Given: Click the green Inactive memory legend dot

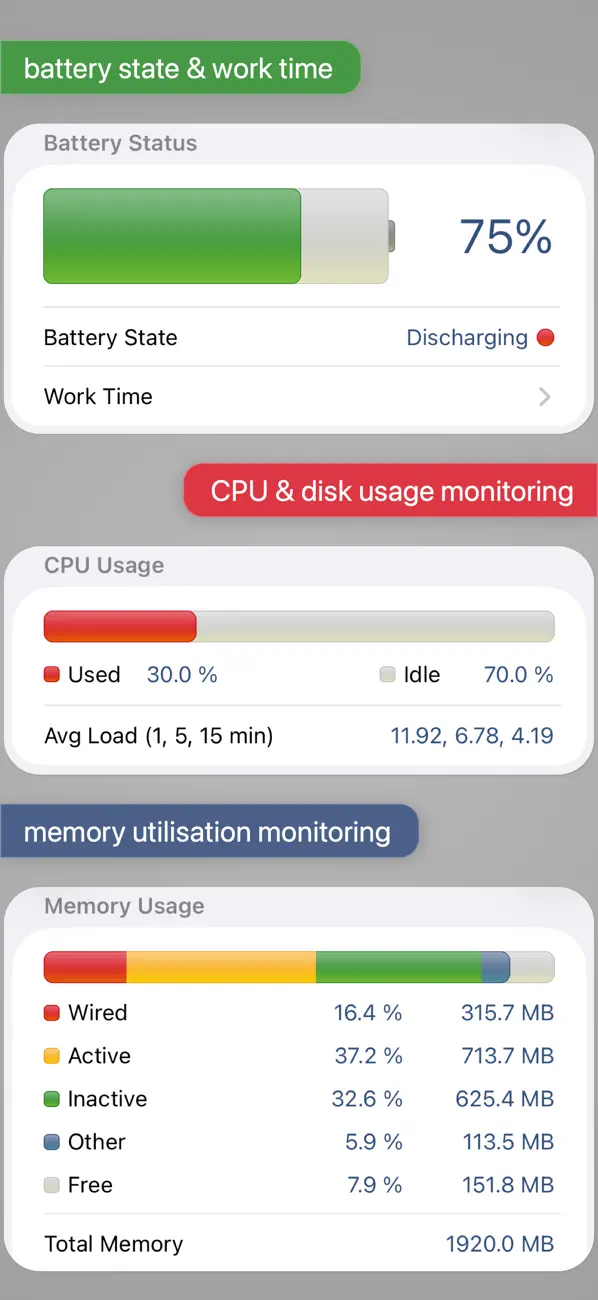Looking at the screenshot, I should (51, 1099).
